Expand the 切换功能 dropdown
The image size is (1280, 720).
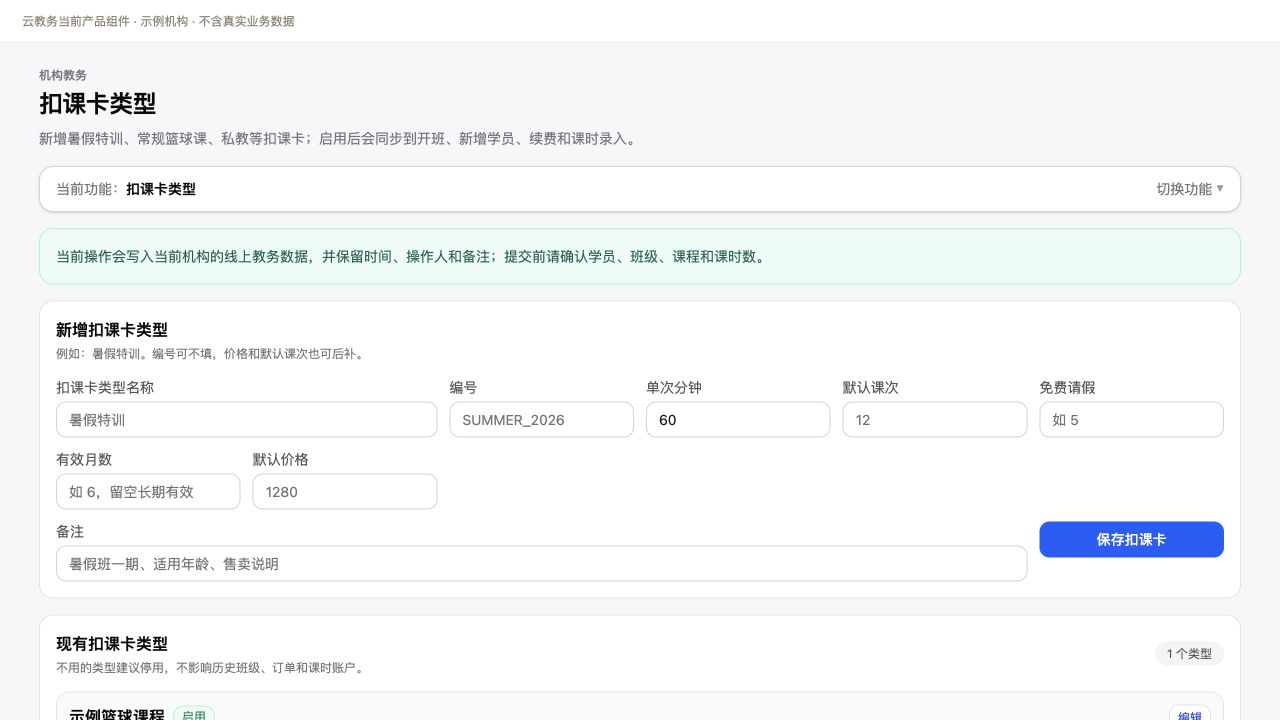click(1190, 189)
